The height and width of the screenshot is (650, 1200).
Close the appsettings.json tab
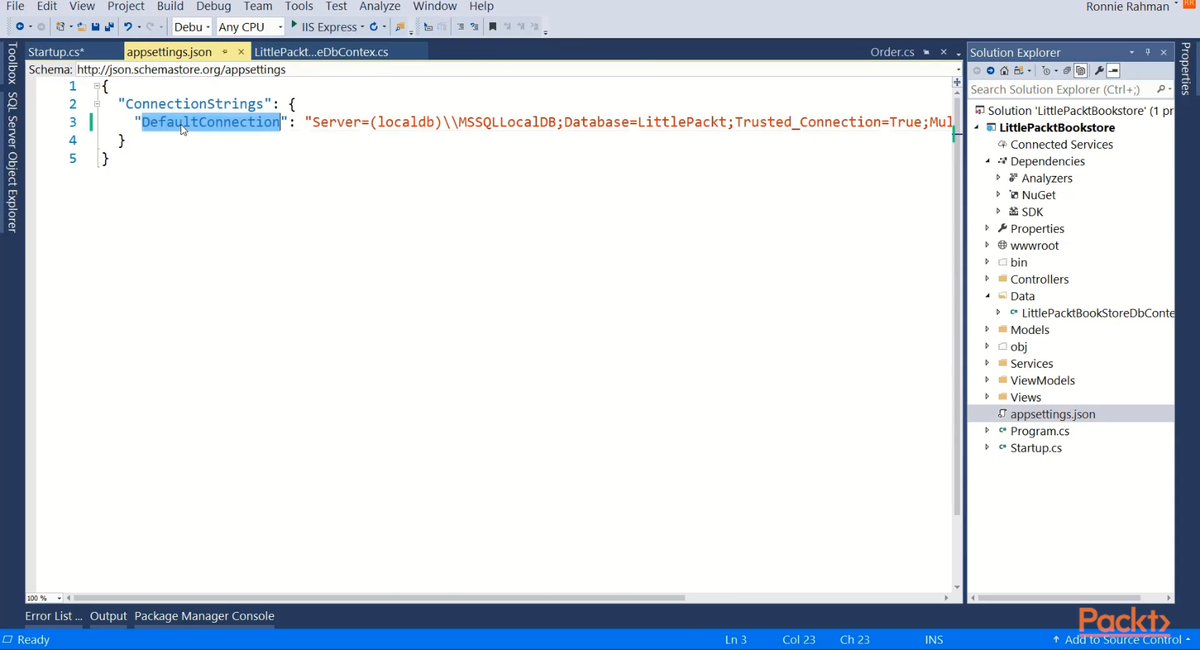[x=241, y=52]
